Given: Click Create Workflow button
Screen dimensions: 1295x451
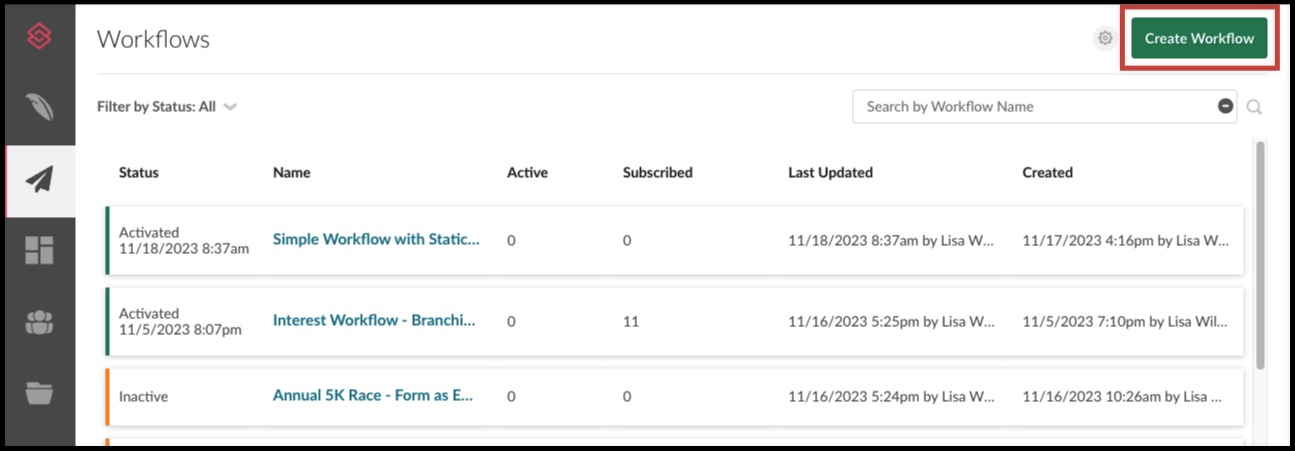Looking at the screenshot, I should tap(1199, 39).
